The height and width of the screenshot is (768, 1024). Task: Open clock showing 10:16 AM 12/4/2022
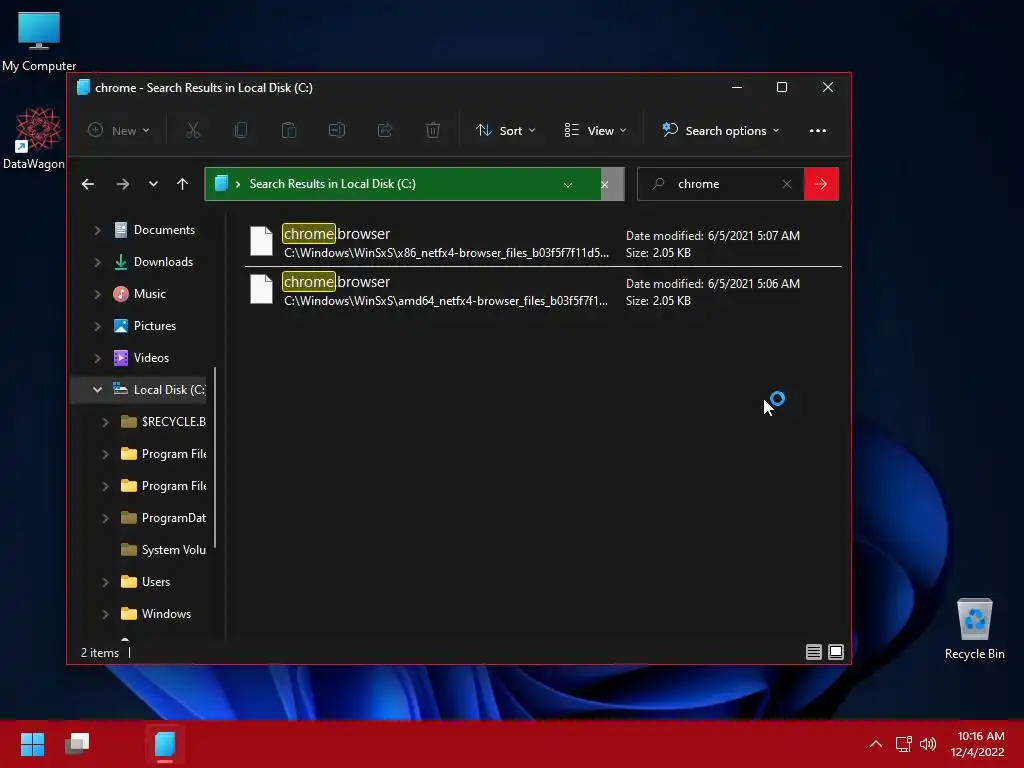(978, 744)
